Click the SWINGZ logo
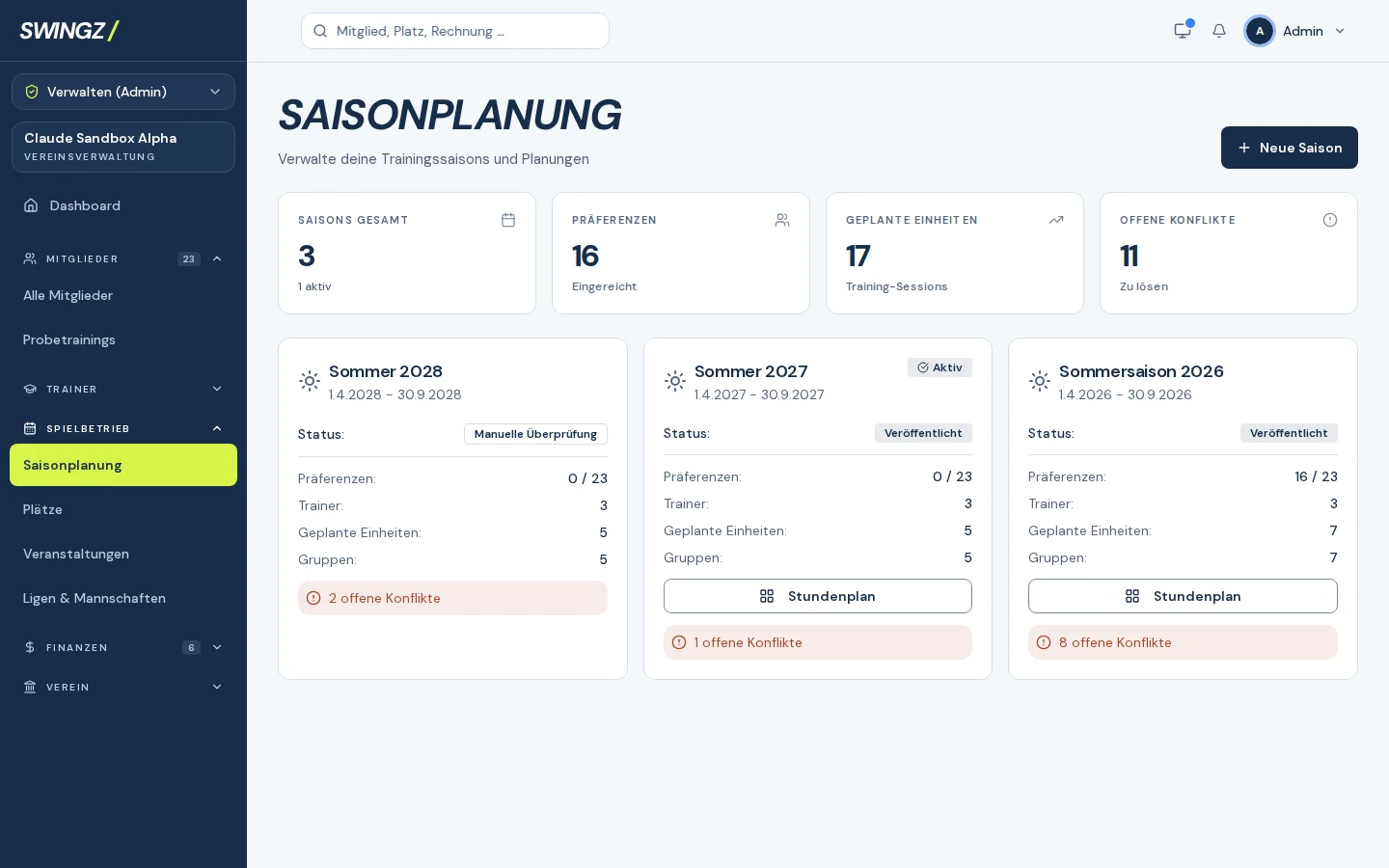This screenshot has width=1389, height=868. pos(69,31)
